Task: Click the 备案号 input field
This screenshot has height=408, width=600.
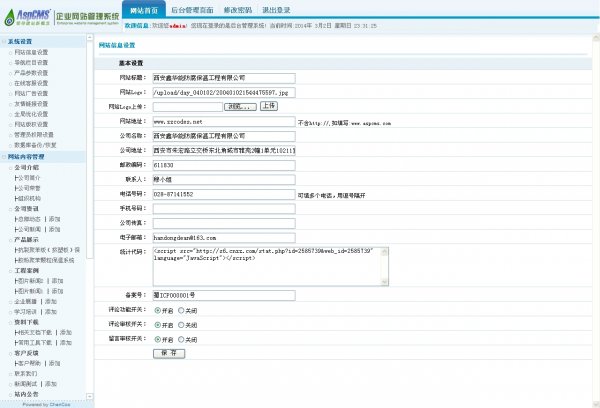Action: click(224, 295)
